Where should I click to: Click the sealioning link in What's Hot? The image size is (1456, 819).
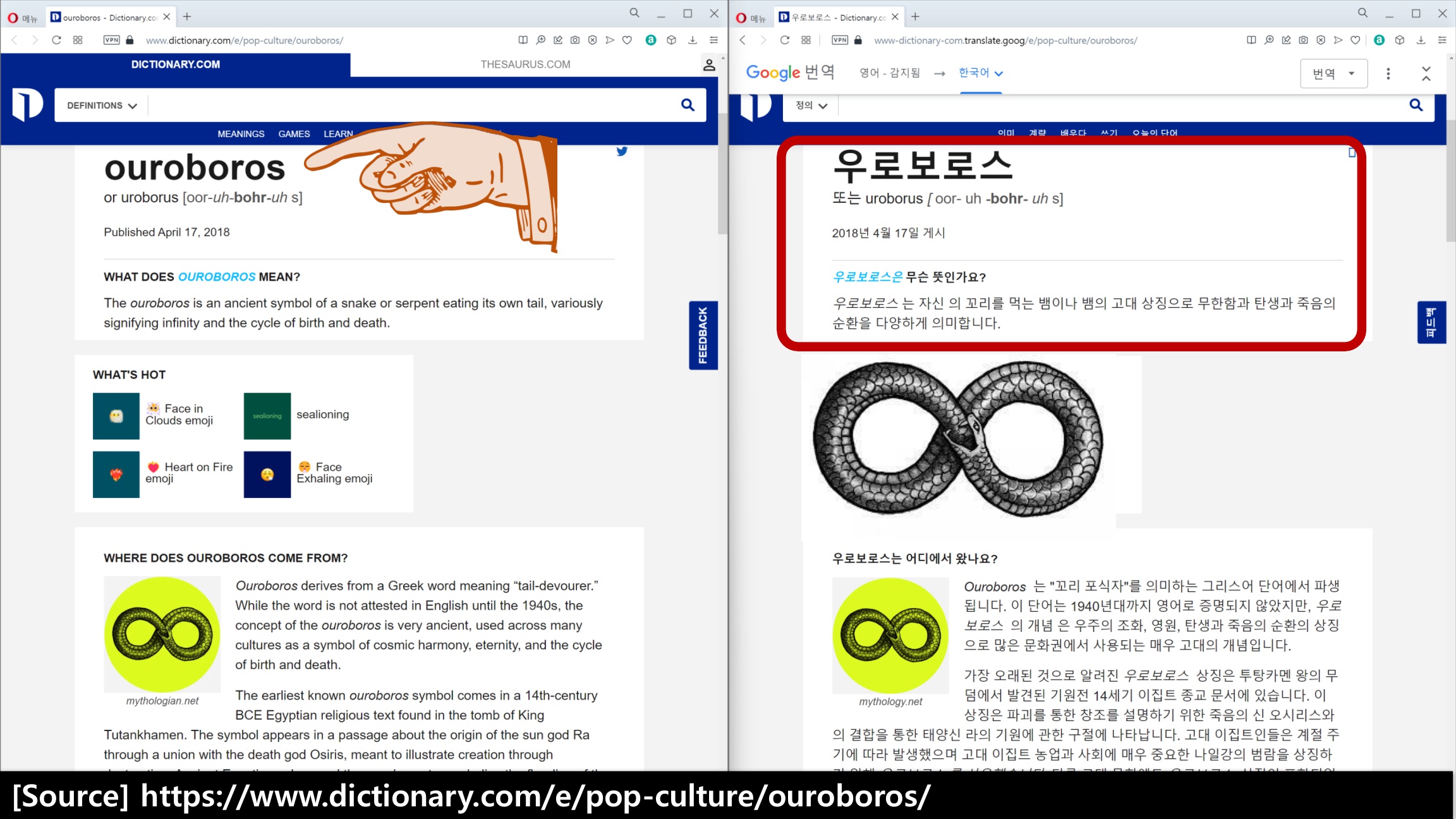[322, 415]
